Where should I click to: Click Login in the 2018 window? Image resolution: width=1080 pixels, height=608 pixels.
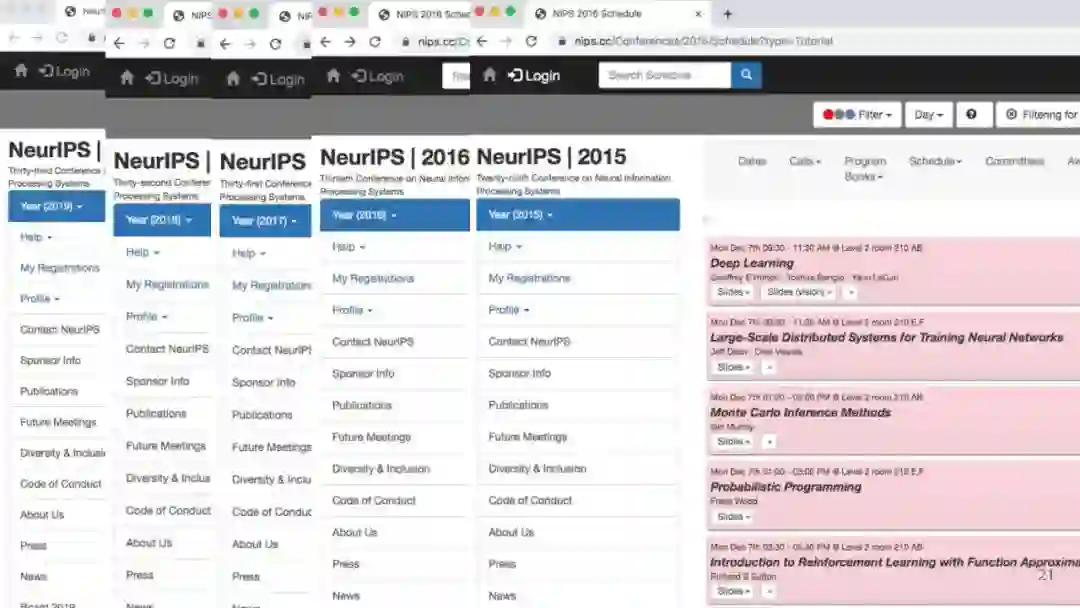(x=172, y=78)
